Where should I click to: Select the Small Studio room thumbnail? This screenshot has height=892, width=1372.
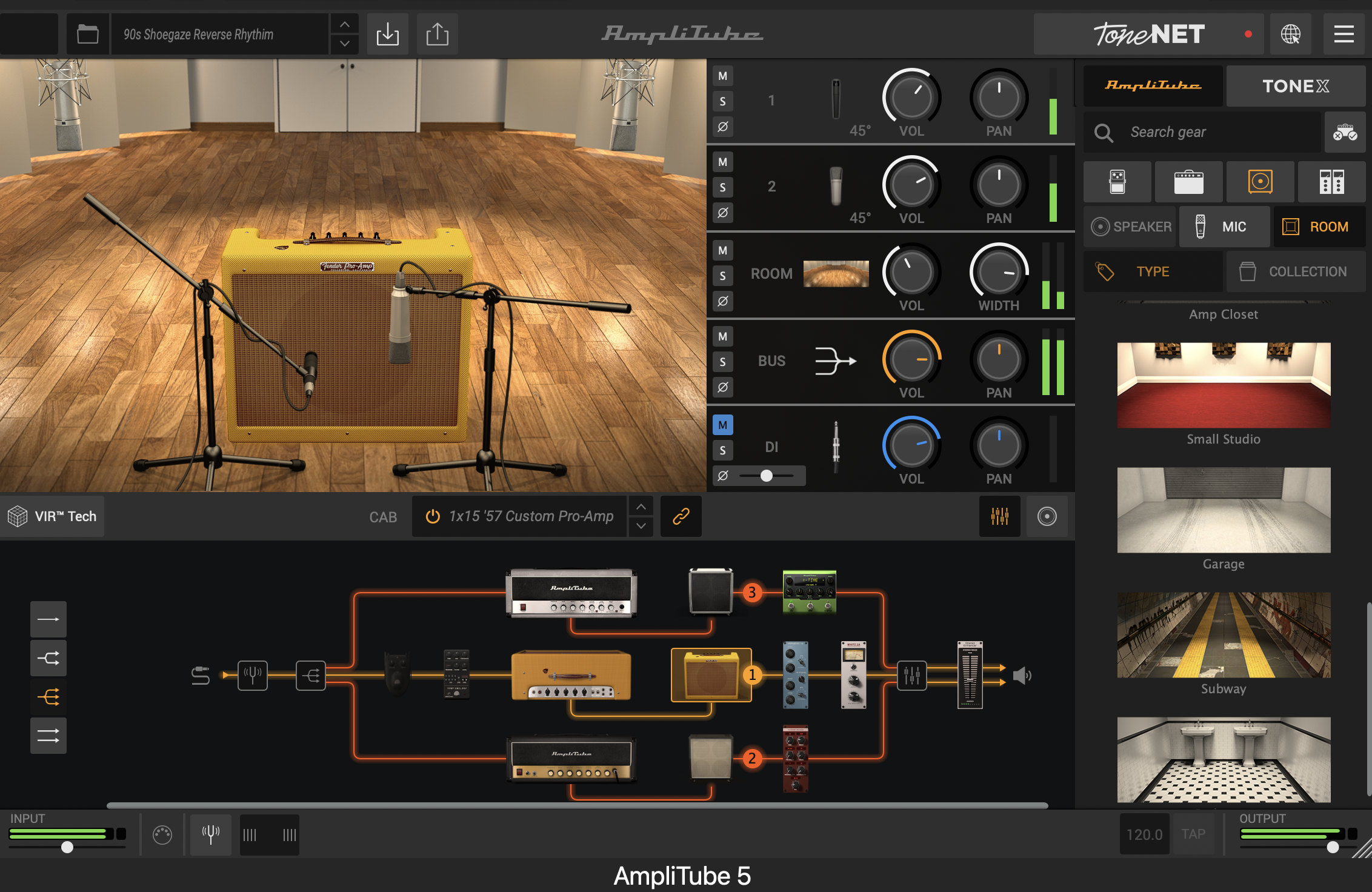(x=1223, y=385)
